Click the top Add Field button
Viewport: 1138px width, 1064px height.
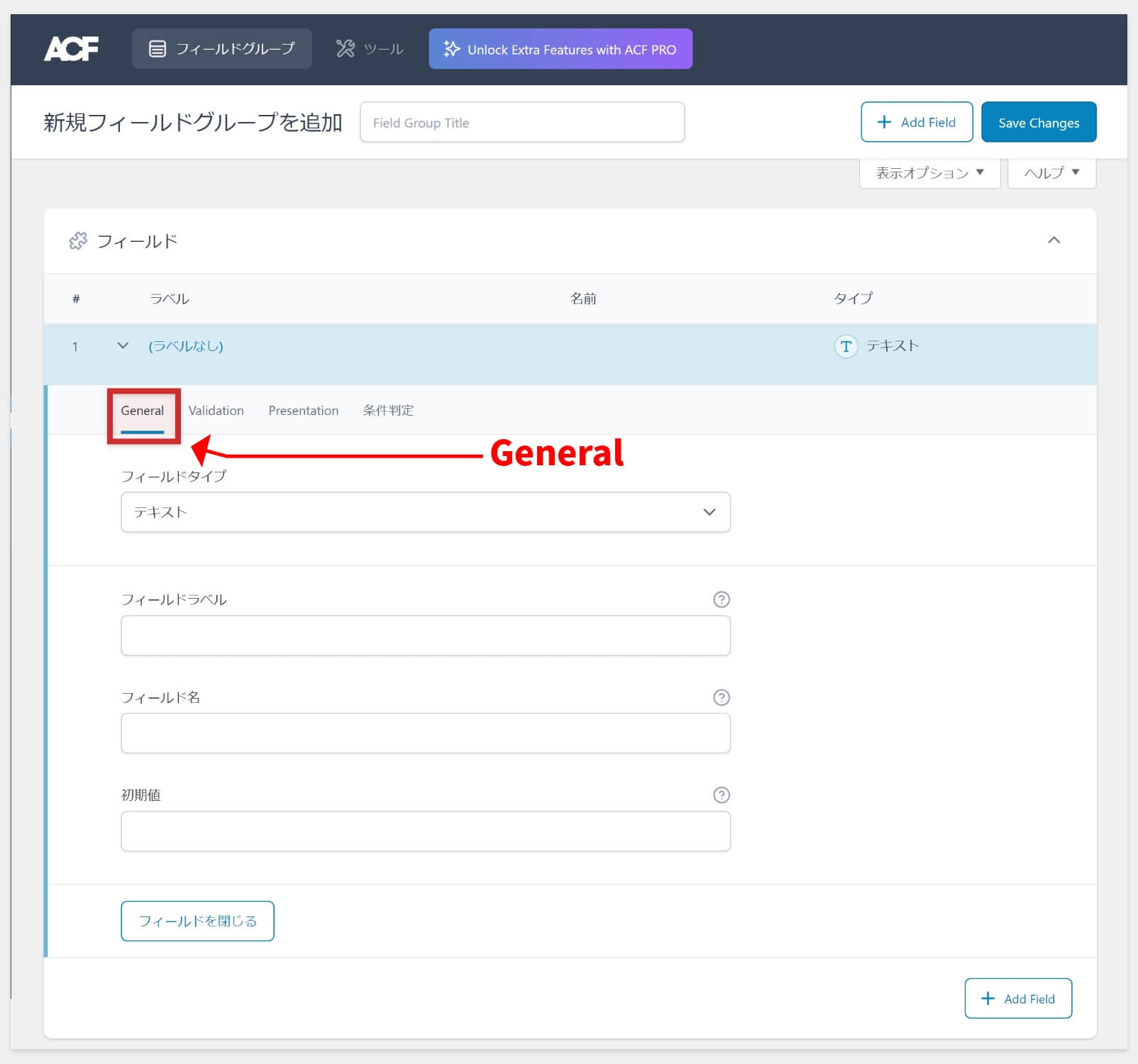coord(917,122)
